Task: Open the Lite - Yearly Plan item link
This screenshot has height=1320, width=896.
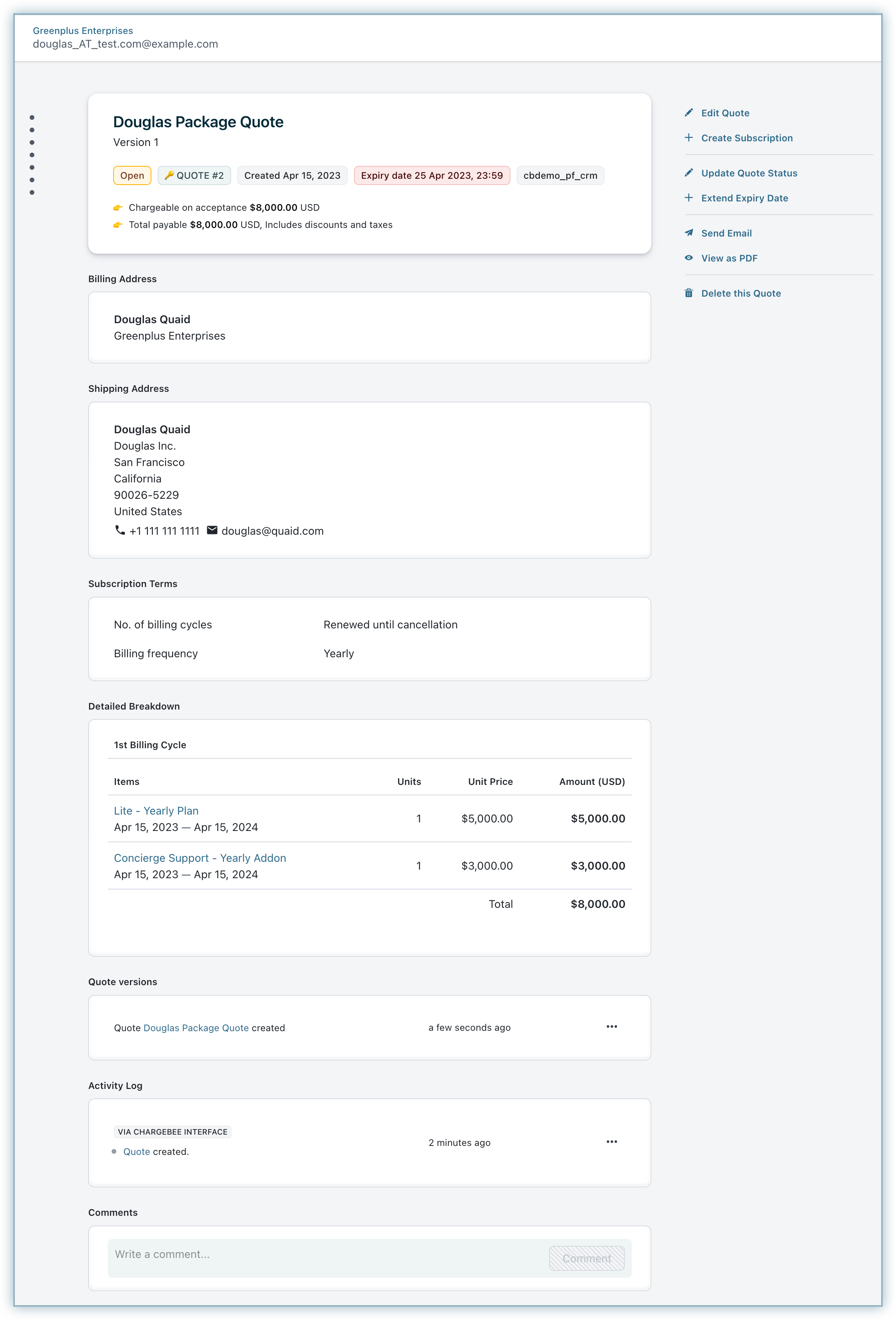Action: [x=156, y=811]
